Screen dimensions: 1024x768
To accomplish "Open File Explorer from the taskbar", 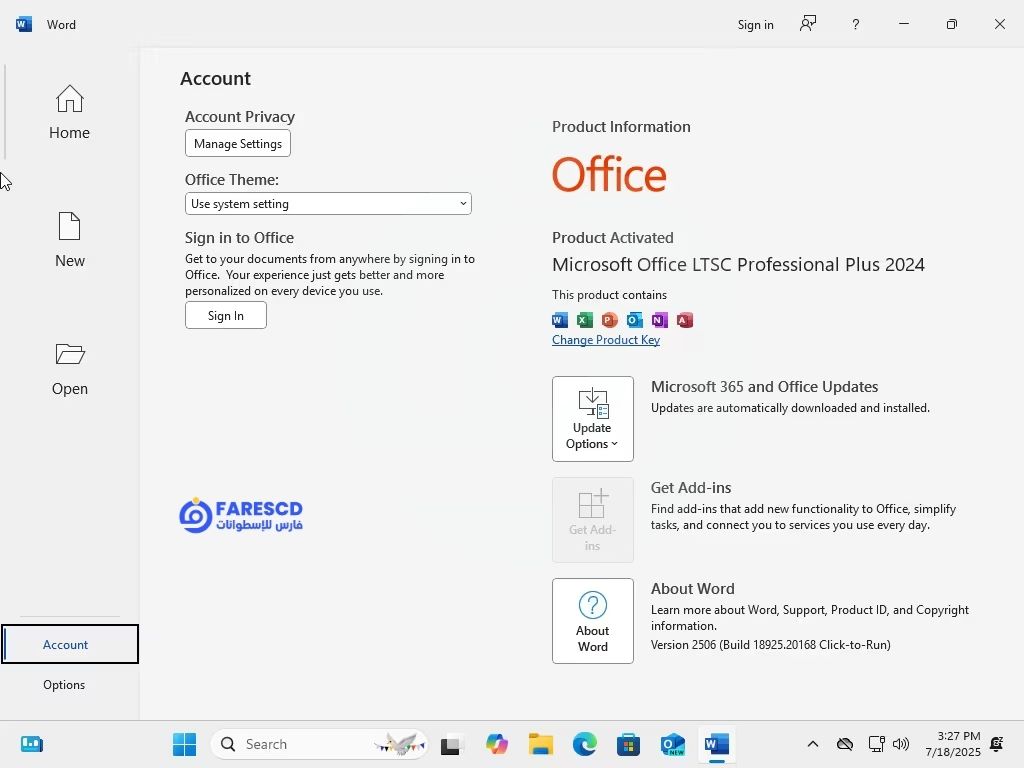I will click(541, 744).
